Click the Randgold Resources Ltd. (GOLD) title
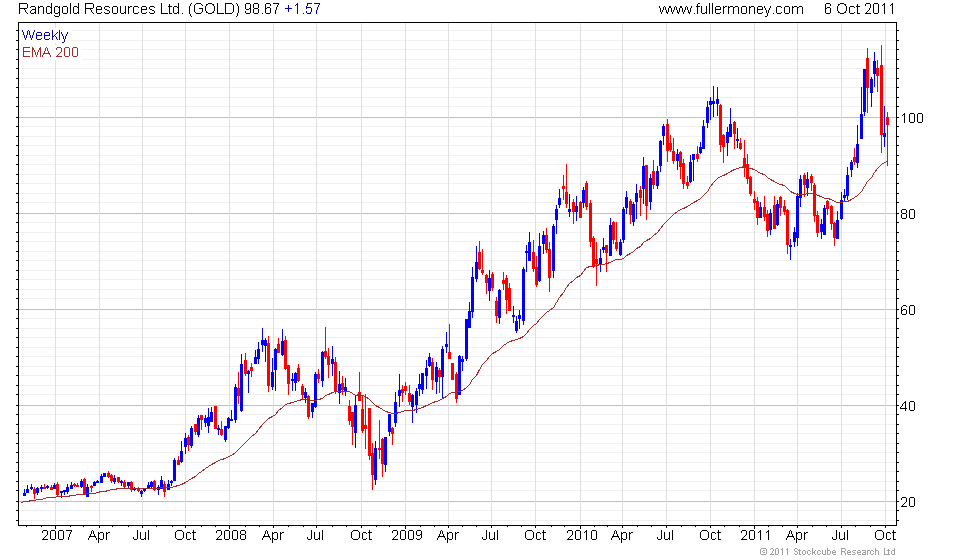Screen dimensions: 980x560 tap(129, 9)
